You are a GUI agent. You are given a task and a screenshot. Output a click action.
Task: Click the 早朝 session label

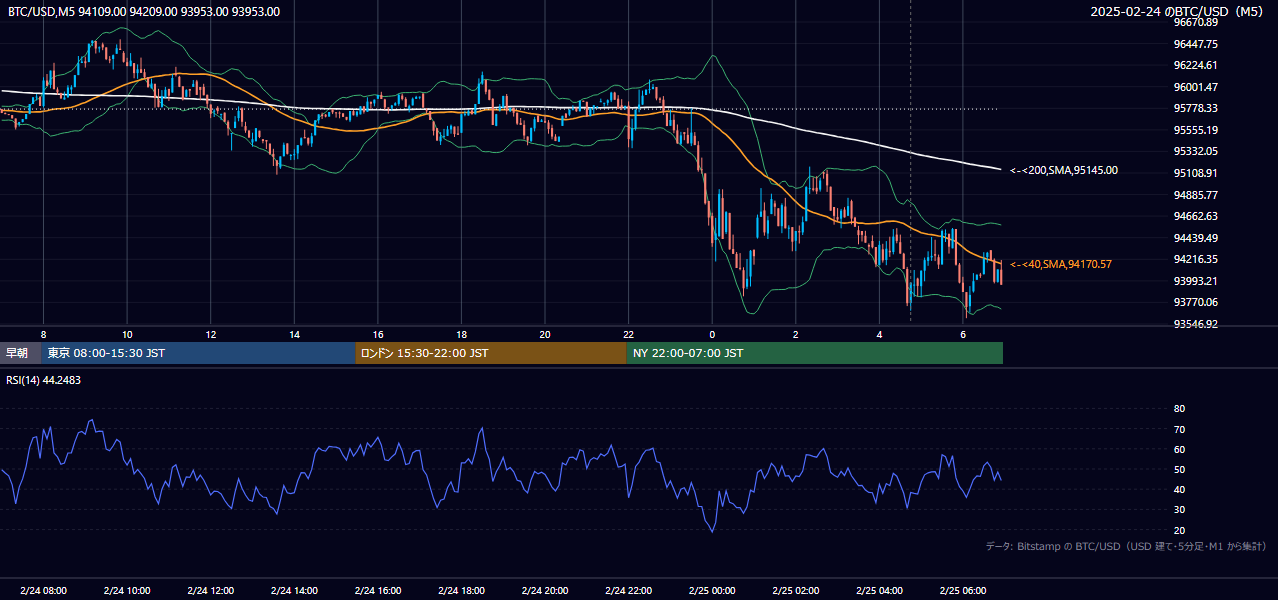pyautogui.click(x=17, y=353)
